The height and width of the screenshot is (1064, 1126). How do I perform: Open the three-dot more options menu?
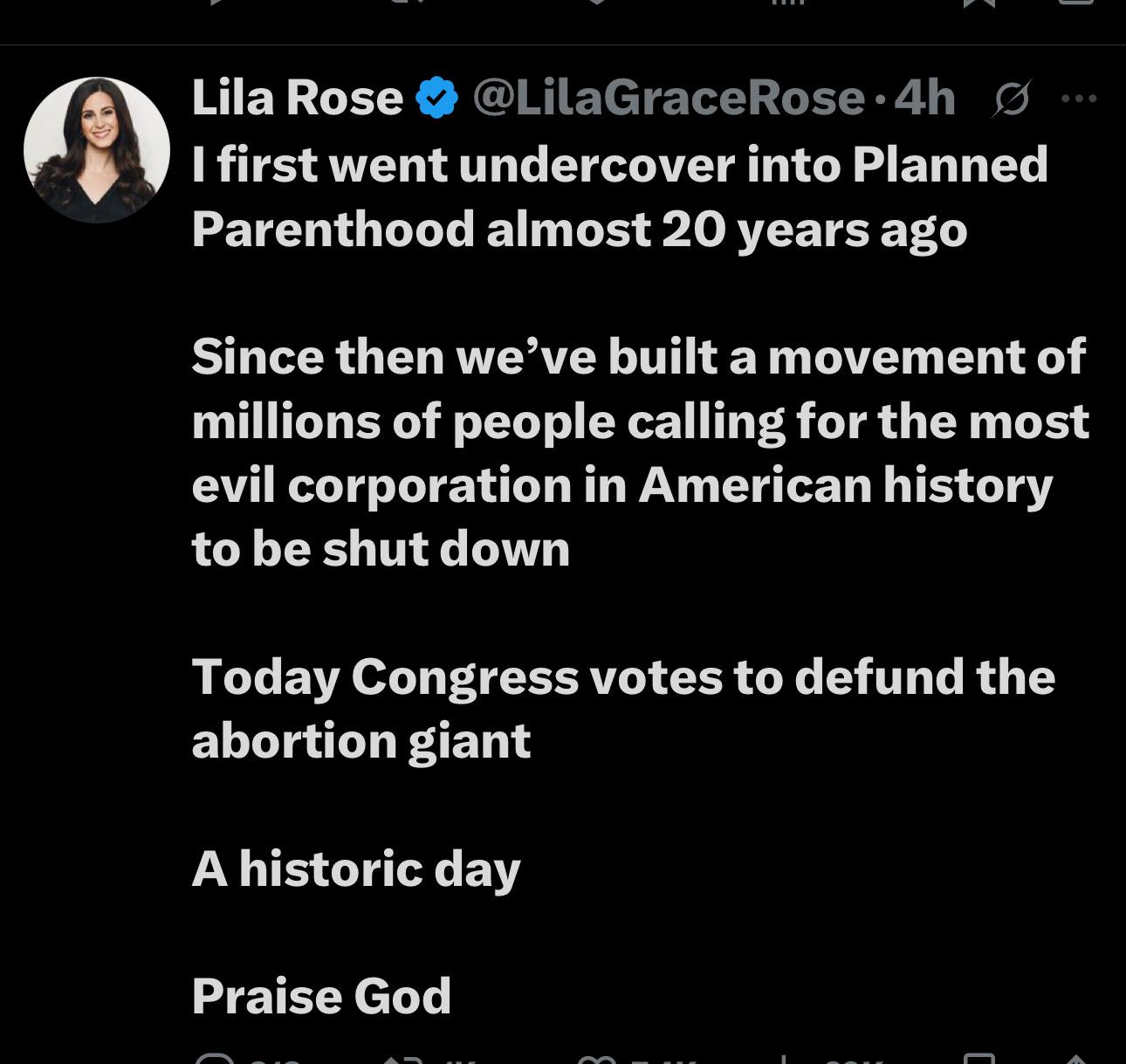[x=1079, y=99]
